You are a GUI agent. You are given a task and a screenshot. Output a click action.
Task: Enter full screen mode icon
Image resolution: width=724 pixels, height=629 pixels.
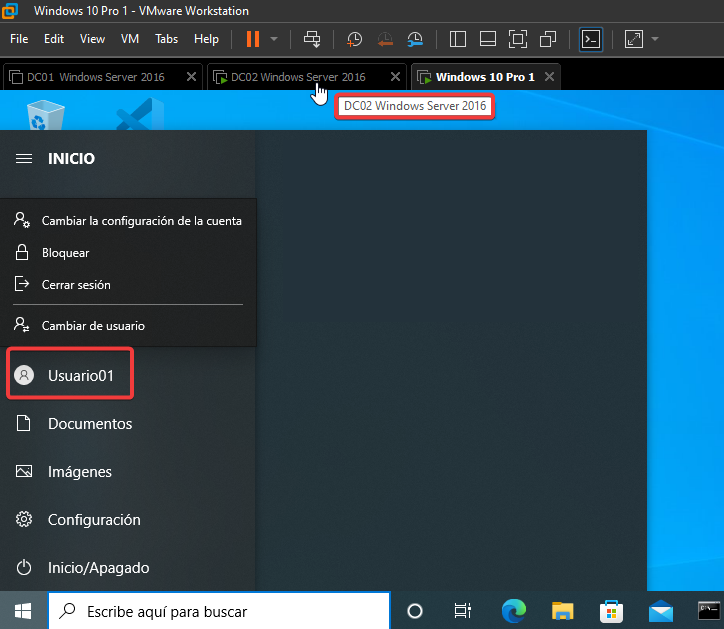click(517, 39)
